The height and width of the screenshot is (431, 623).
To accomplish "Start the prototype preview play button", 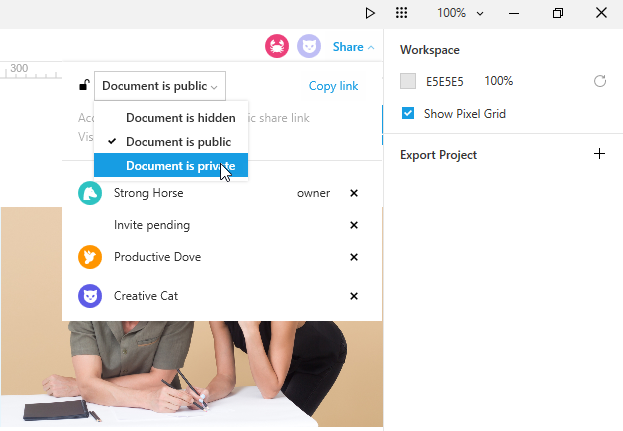I will pos(370,13).
